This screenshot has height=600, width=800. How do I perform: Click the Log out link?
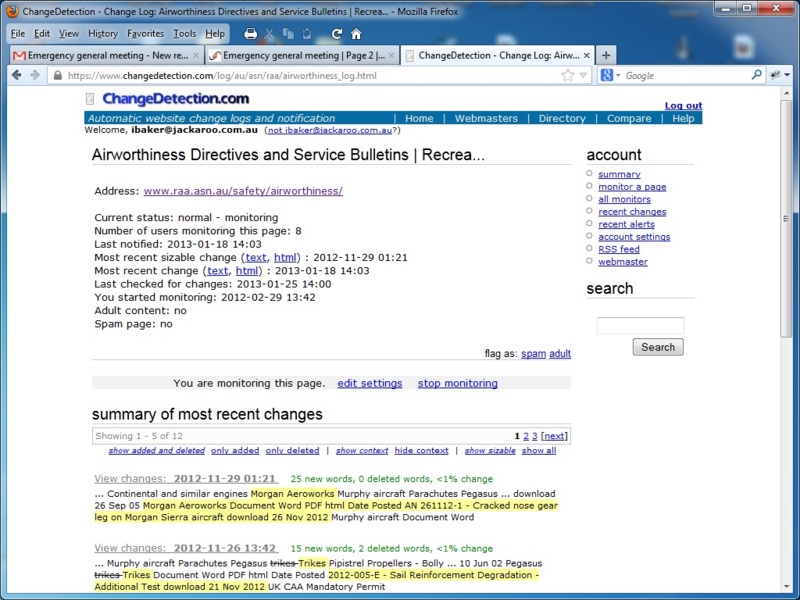coord(683,105)
